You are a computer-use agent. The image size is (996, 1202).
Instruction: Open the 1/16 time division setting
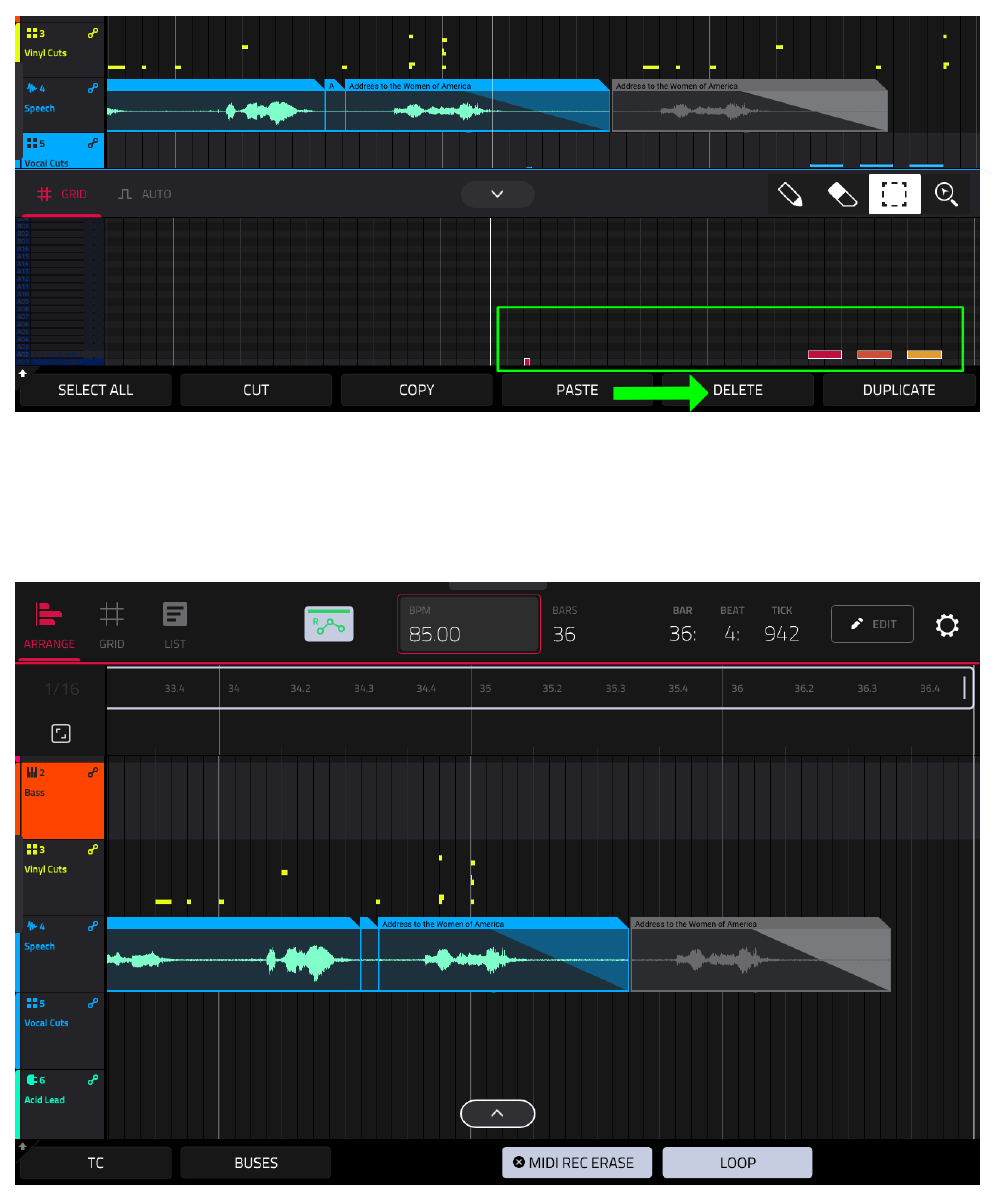point(61,689)
